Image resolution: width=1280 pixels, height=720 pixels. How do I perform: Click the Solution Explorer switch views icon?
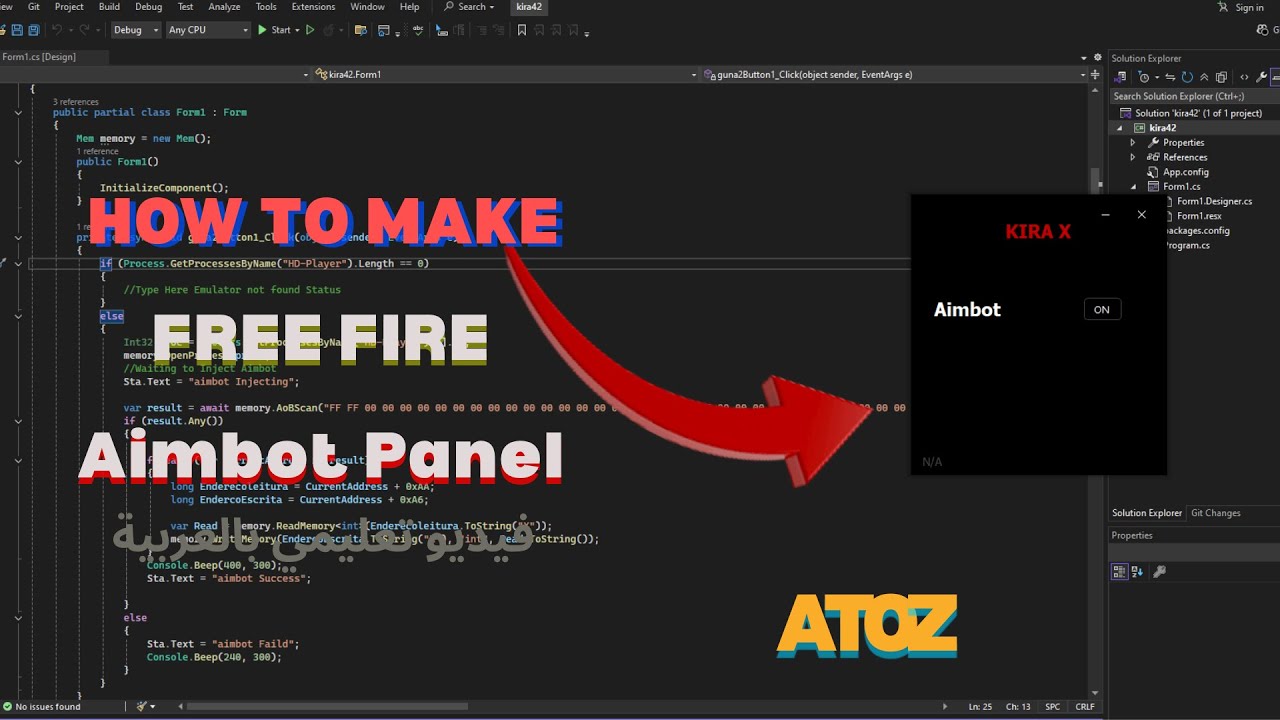1121,77
